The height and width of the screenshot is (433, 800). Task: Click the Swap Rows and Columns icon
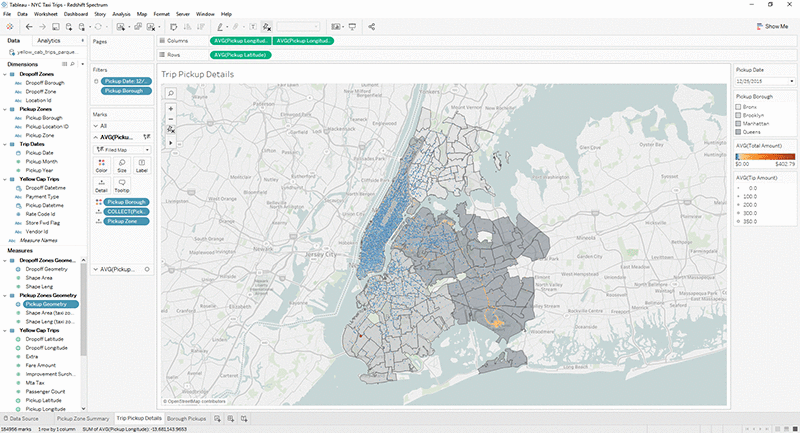click(173, 27)
